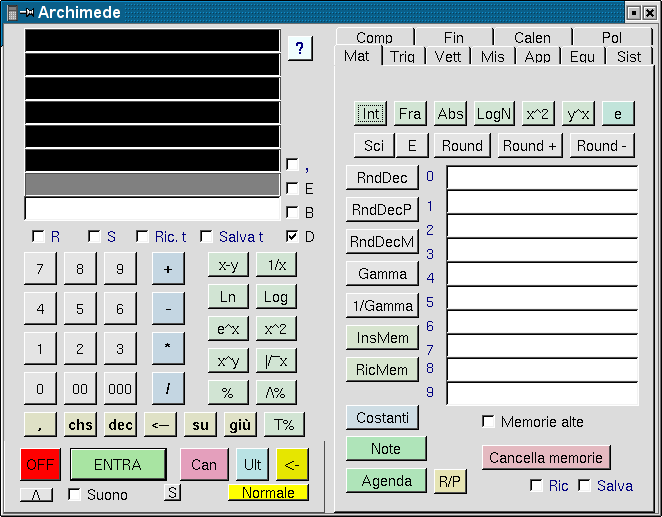Click the percent key
This screenshot has height=517, width=662.
228,392
